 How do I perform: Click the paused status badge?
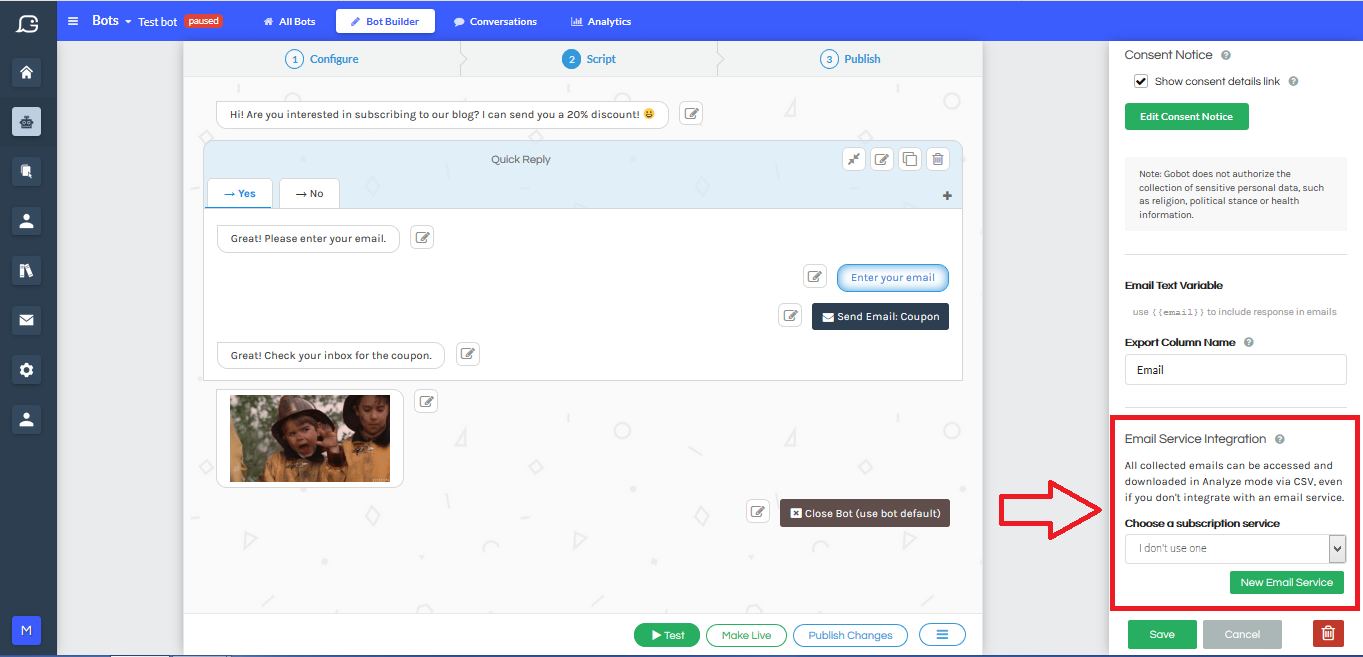[203, 21]
